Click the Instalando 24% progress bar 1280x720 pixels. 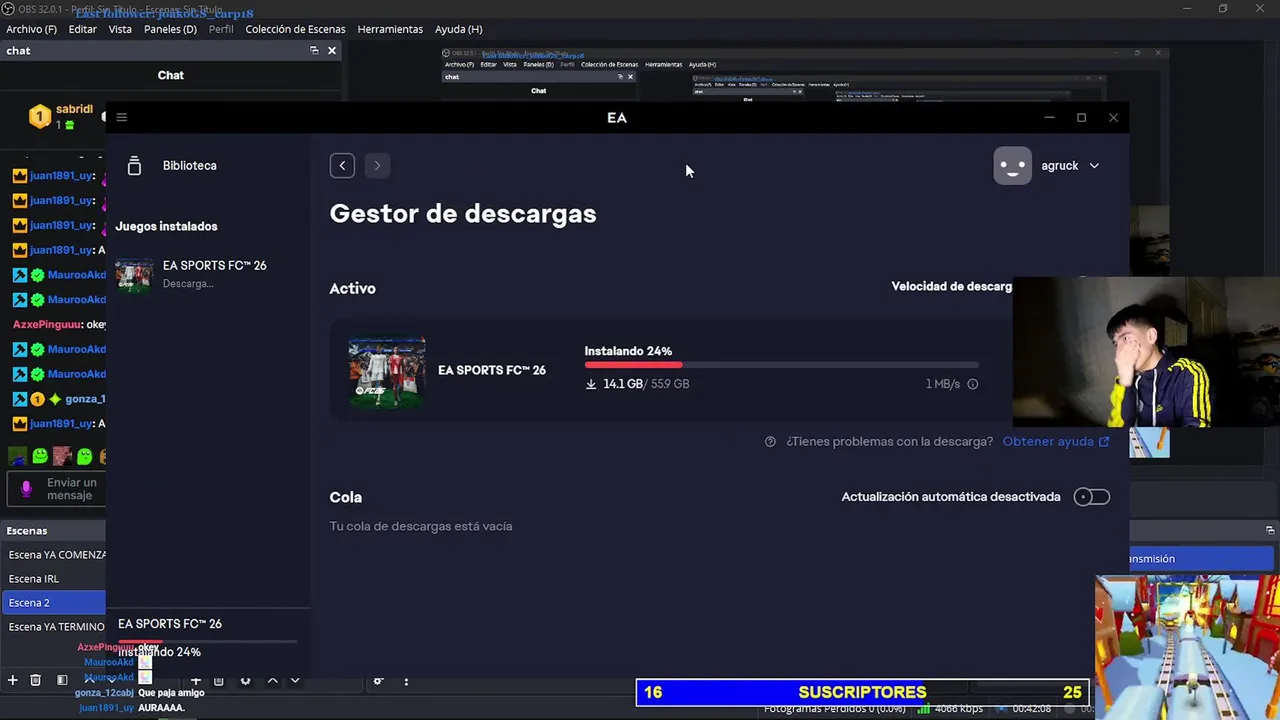(781, 365)
